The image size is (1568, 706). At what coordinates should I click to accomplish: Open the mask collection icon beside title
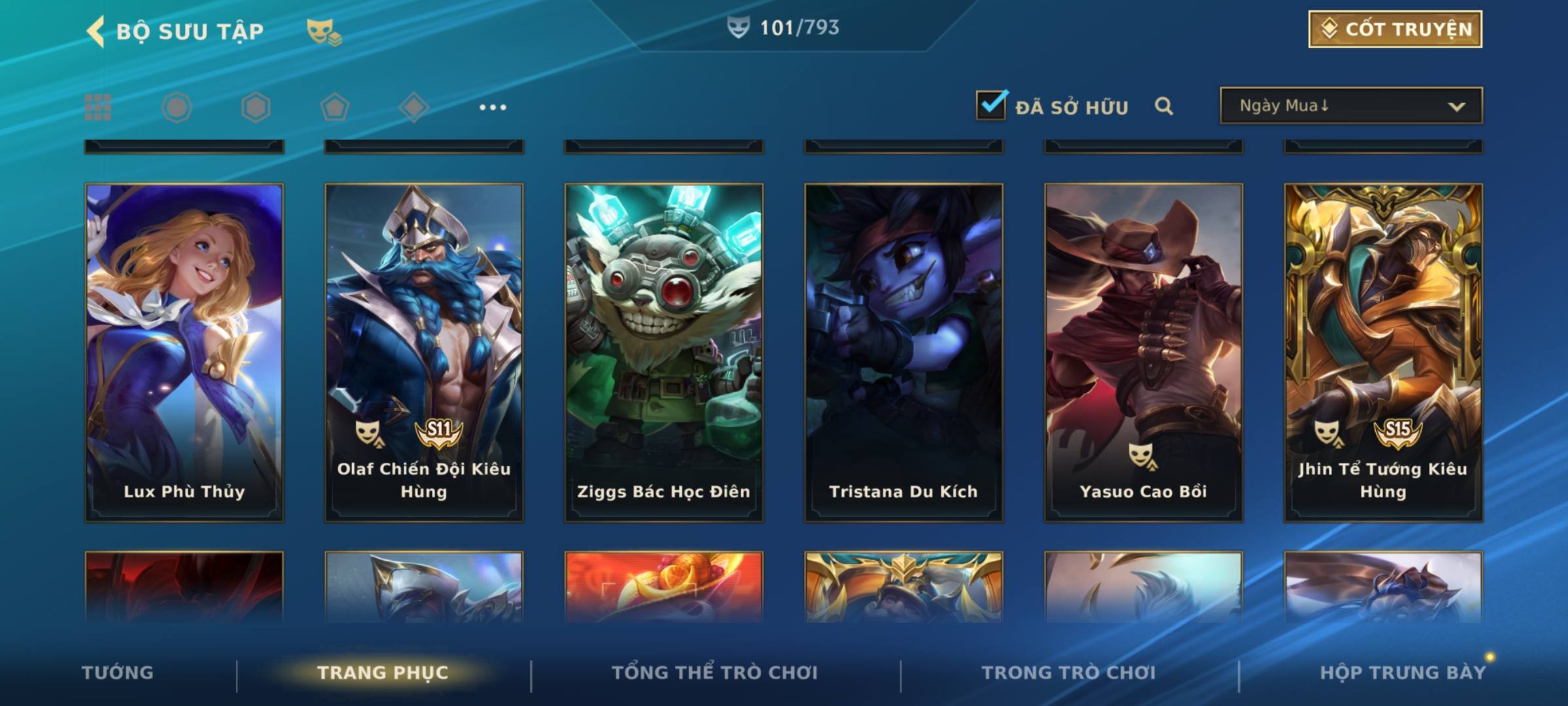pos(323,31)
